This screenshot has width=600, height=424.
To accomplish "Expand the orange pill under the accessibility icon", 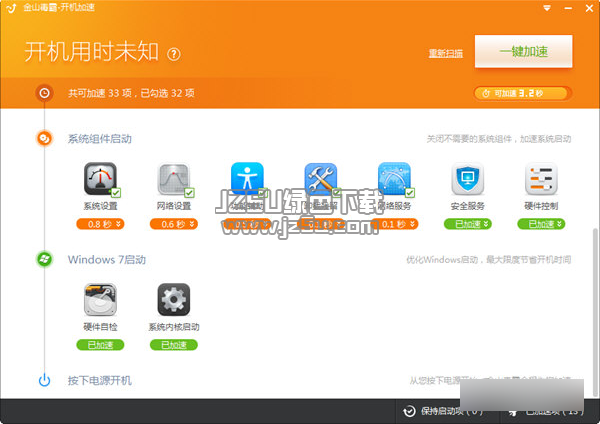I will pos(247,224).
